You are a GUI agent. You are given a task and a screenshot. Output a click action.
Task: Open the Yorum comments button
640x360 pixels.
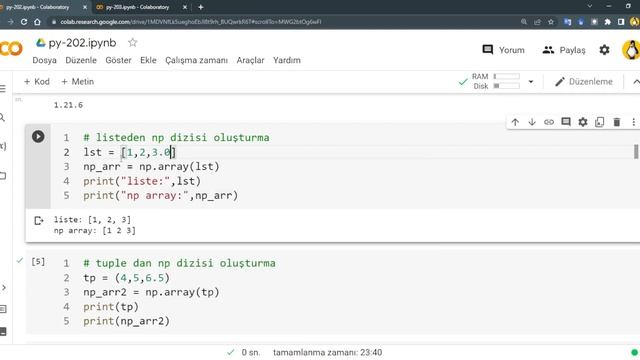pos(503,50)
